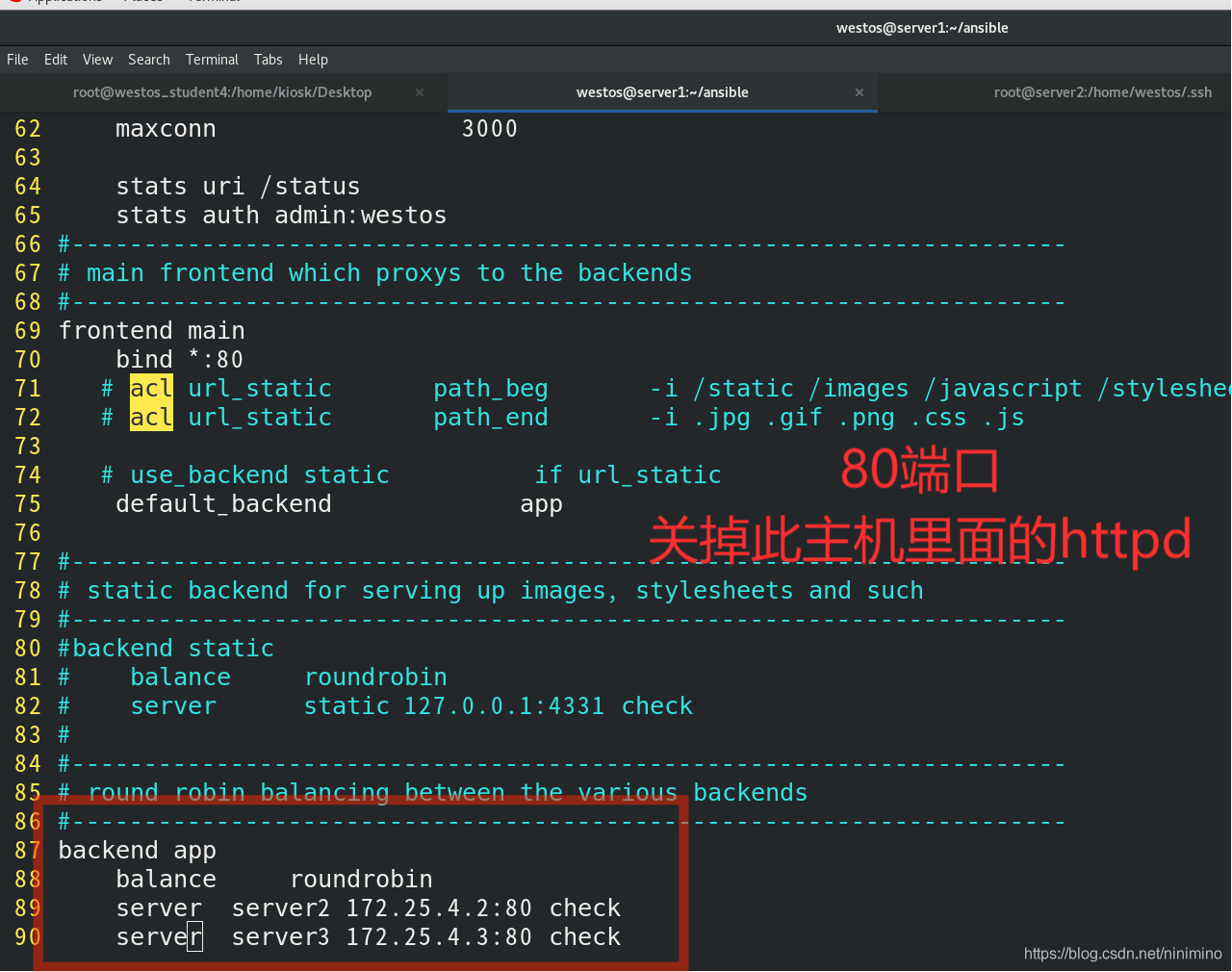
Task: Click the 'maxconn' text on line 62
Action: point(166,129)
